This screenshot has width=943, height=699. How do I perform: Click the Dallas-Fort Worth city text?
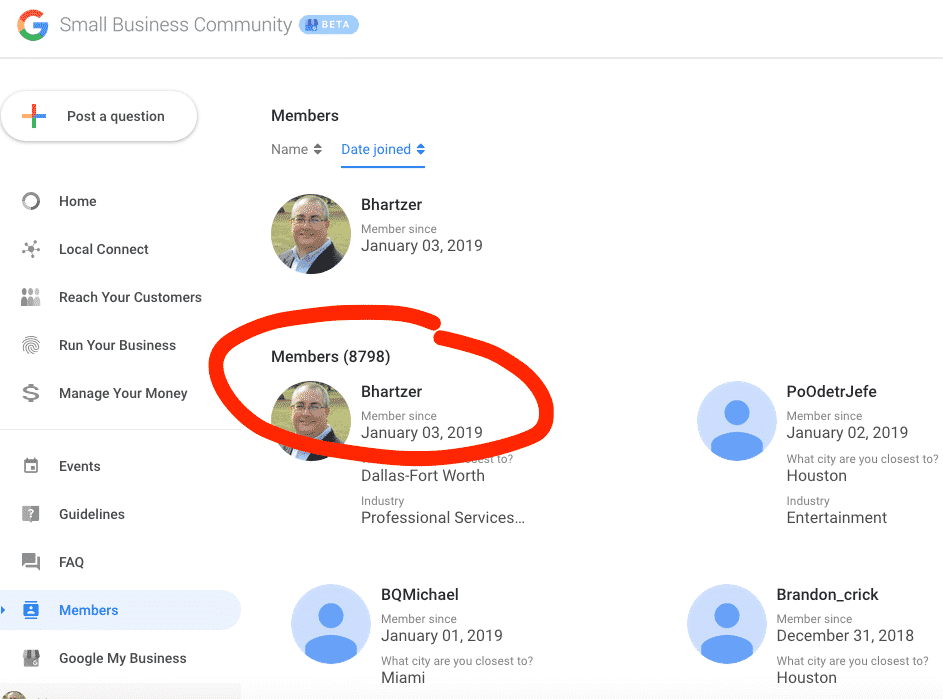pyautogui.click(x=423, y=475)
